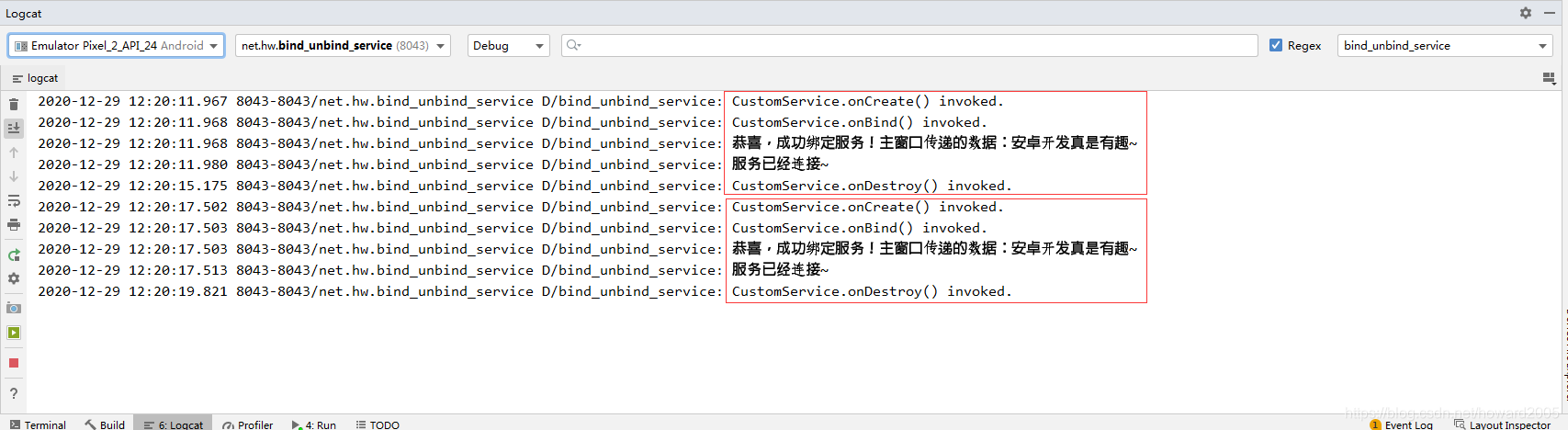The image size is (1568, 430).
Task: Expand the bind_unbind_service filter configuration dropdown
Action: pos(1445,45)
